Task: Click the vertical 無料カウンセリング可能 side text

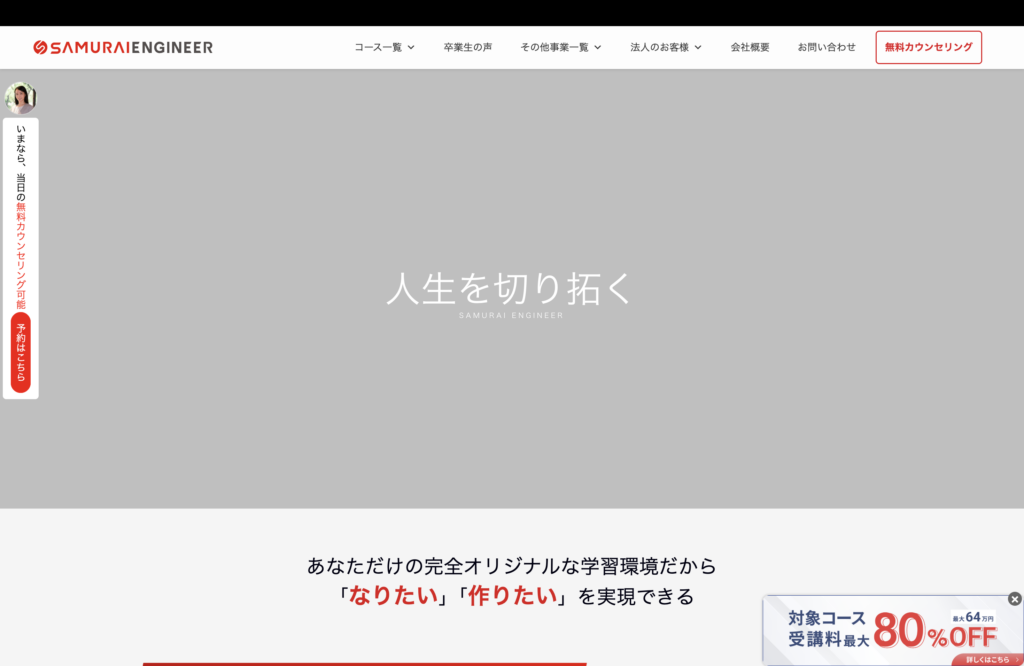Action: coord(21,255)
